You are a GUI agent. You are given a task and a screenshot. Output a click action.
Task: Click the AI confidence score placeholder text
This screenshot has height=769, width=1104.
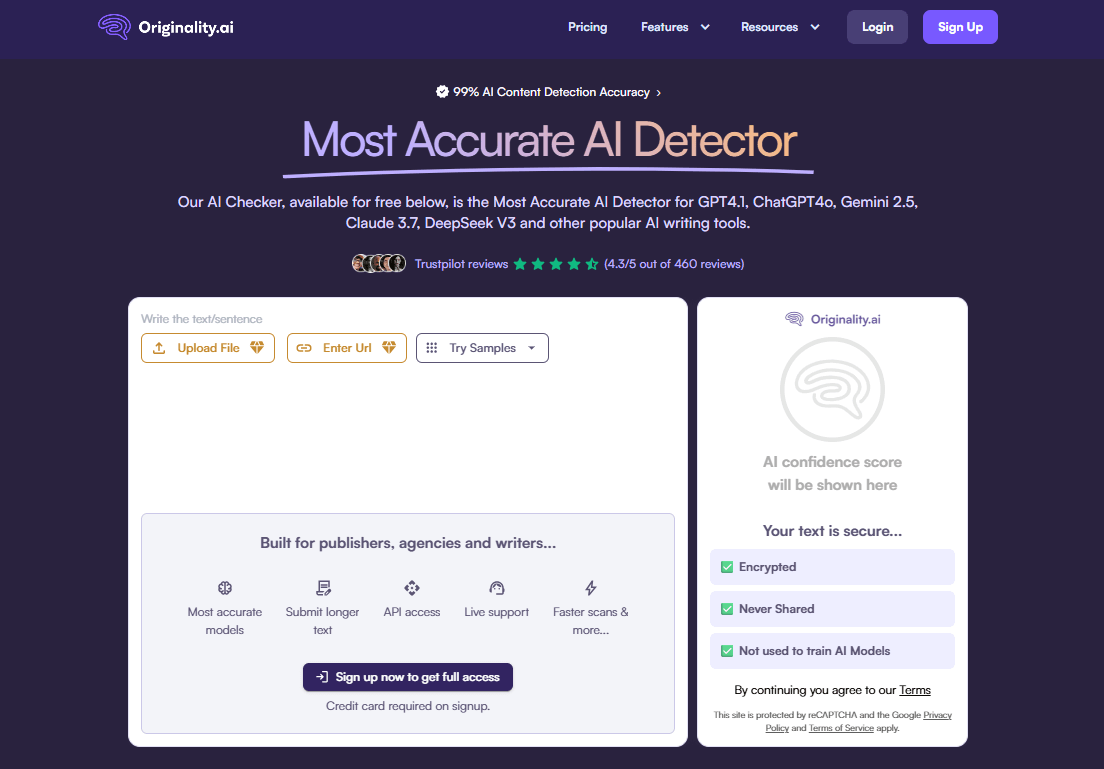[x=832, y=473]
